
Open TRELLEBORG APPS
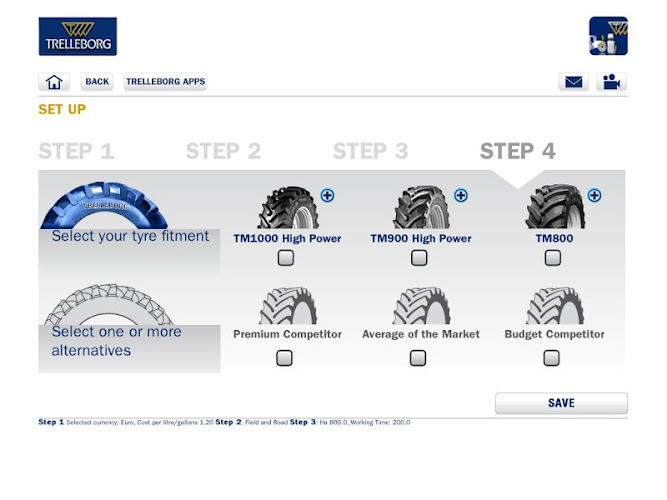[x=165, y=82]
